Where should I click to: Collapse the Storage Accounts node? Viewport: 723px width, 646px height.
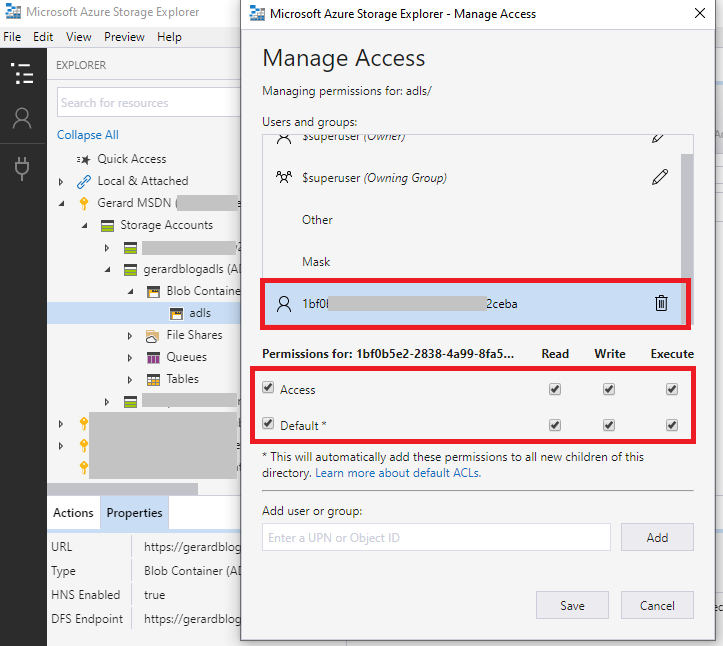coord(85,225)
